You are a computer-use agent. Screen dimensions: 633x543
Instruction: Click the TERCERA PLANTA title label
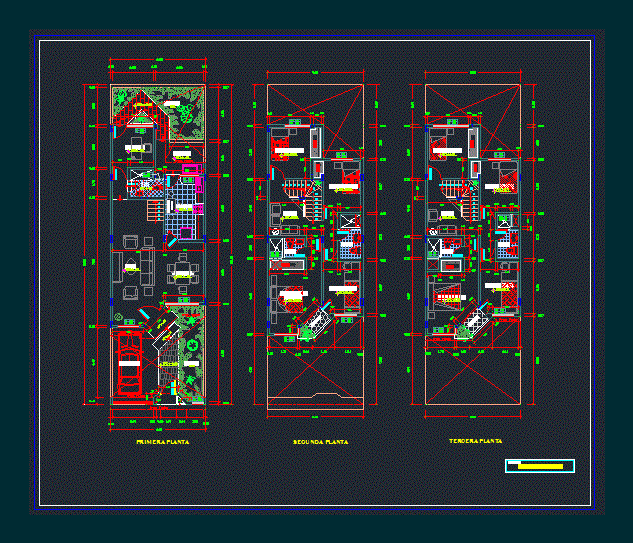474,440
